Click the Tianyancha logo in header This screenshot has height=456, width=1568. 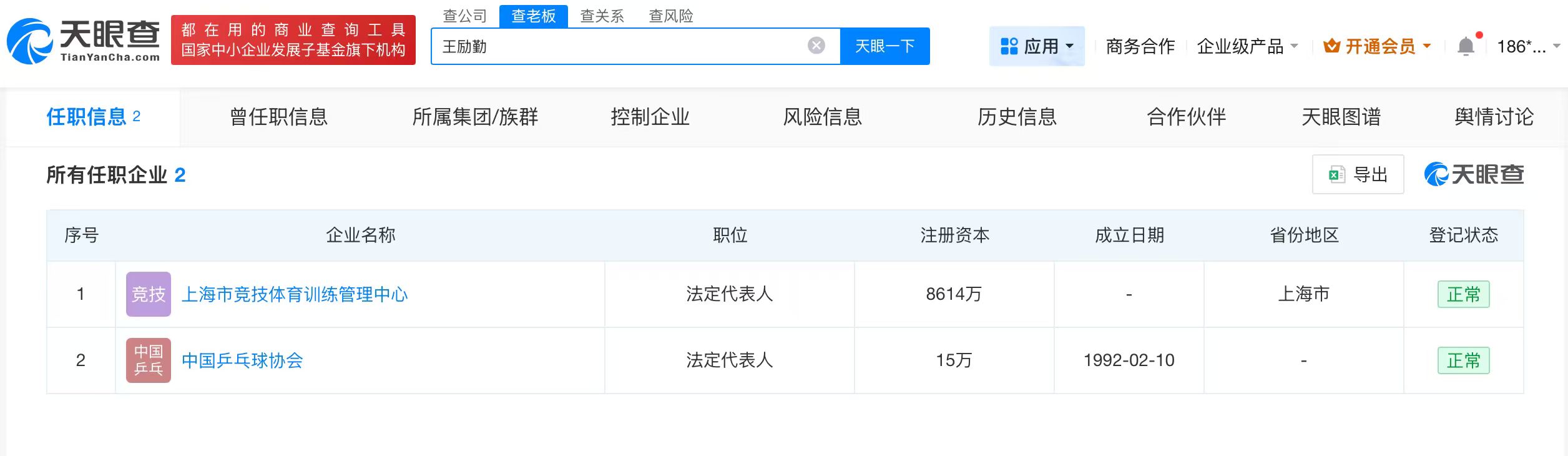click(84, 41)
